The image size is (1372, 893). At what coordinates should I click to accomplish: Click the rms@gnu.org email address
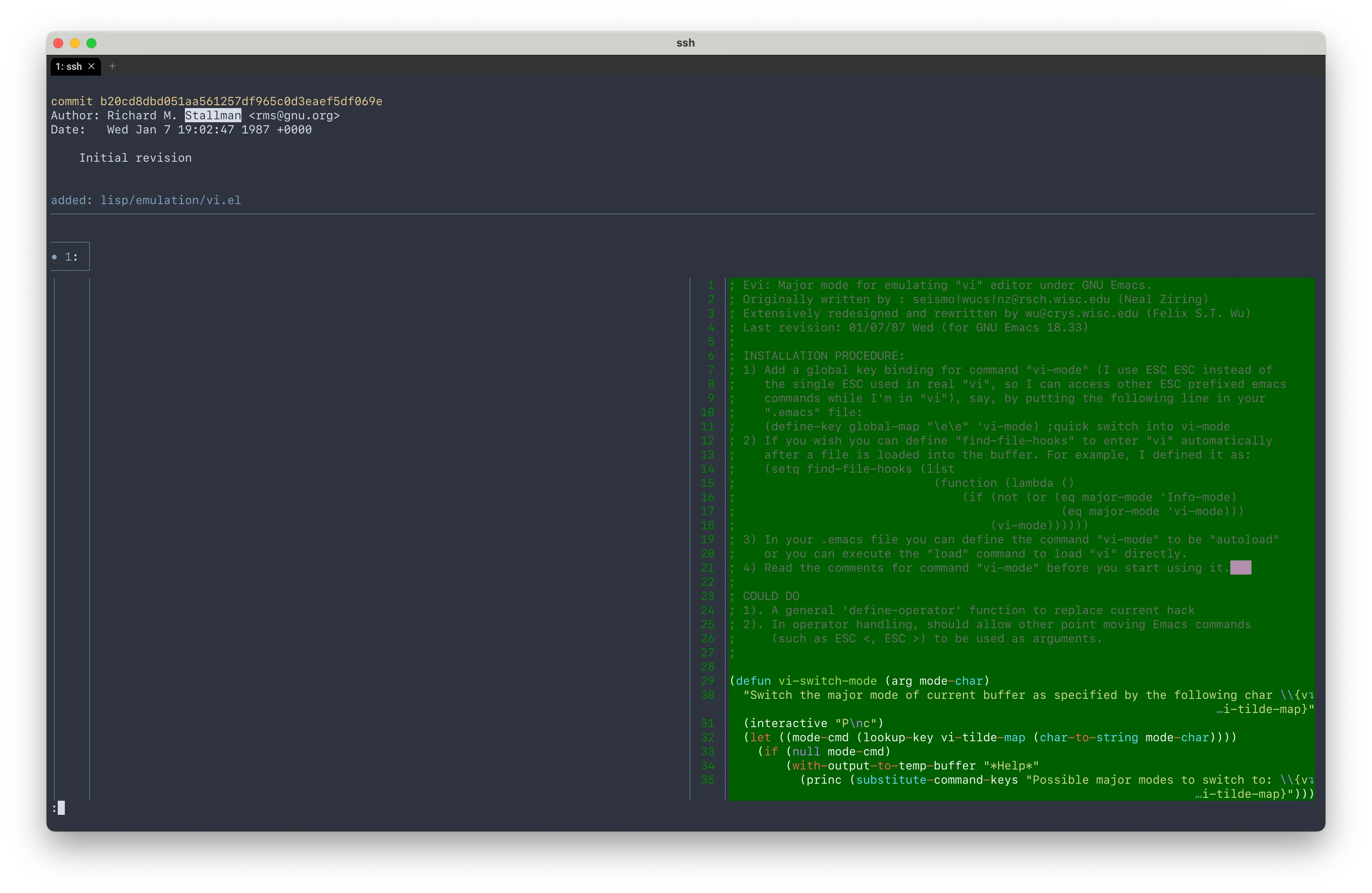(294, 116)
